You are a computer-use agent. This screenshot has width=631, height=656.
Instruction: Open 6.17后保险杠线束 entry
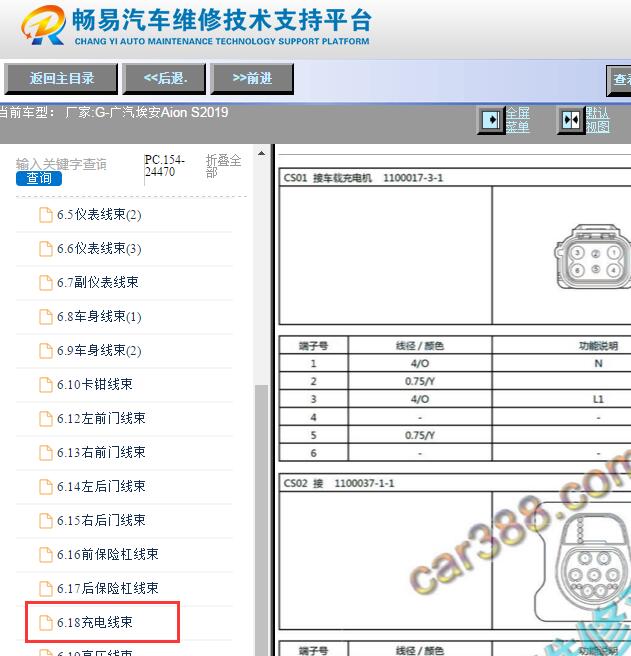pos(108,589)
